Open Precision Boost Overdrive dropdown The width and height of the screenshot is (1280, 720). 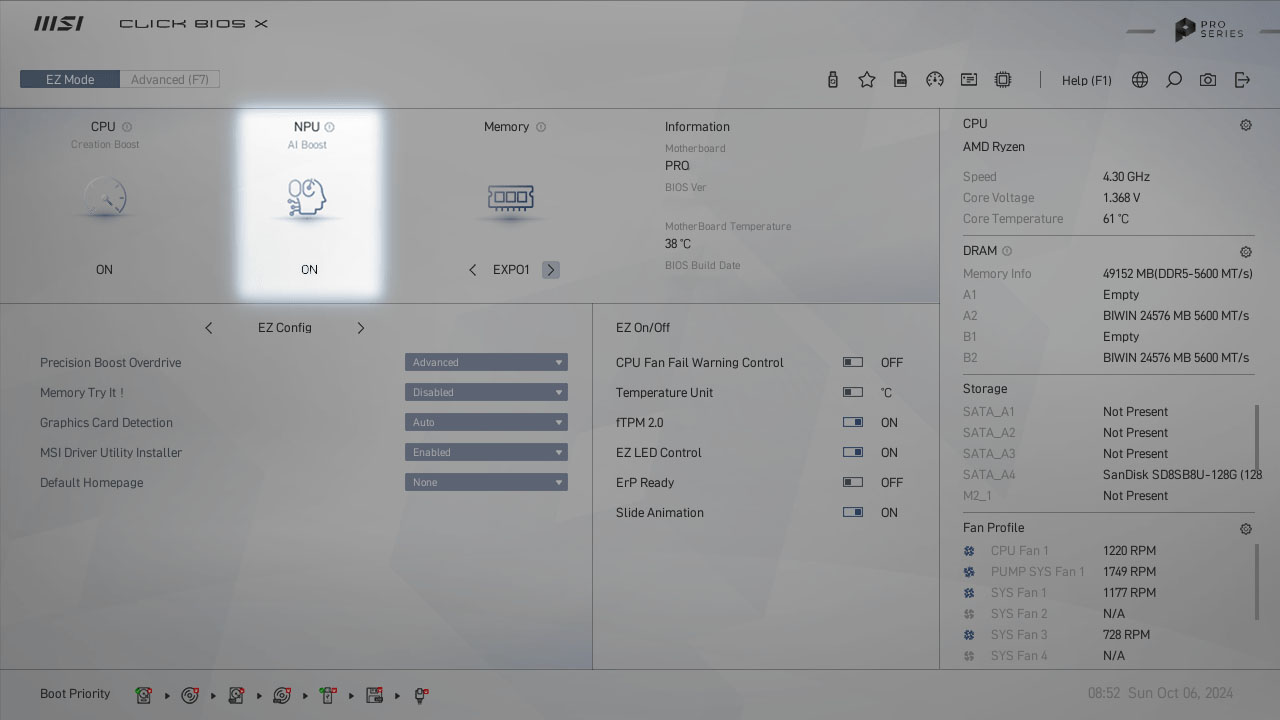coord(486,363)
